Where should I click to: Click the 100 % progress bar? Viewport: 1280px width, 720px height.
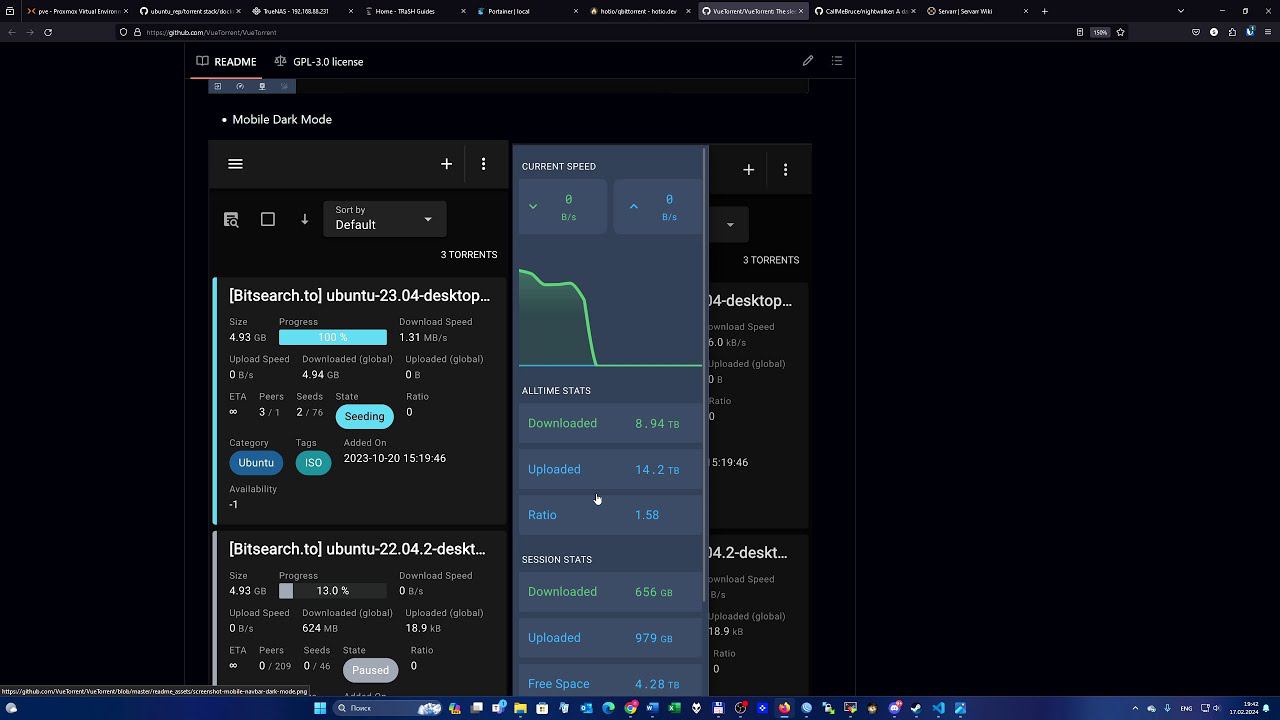coord(333,338)
